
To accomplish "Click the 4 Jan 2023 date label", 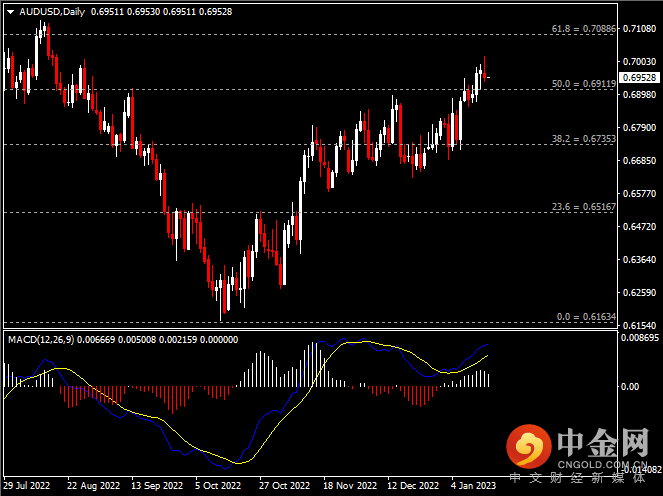I will [473, 484].
